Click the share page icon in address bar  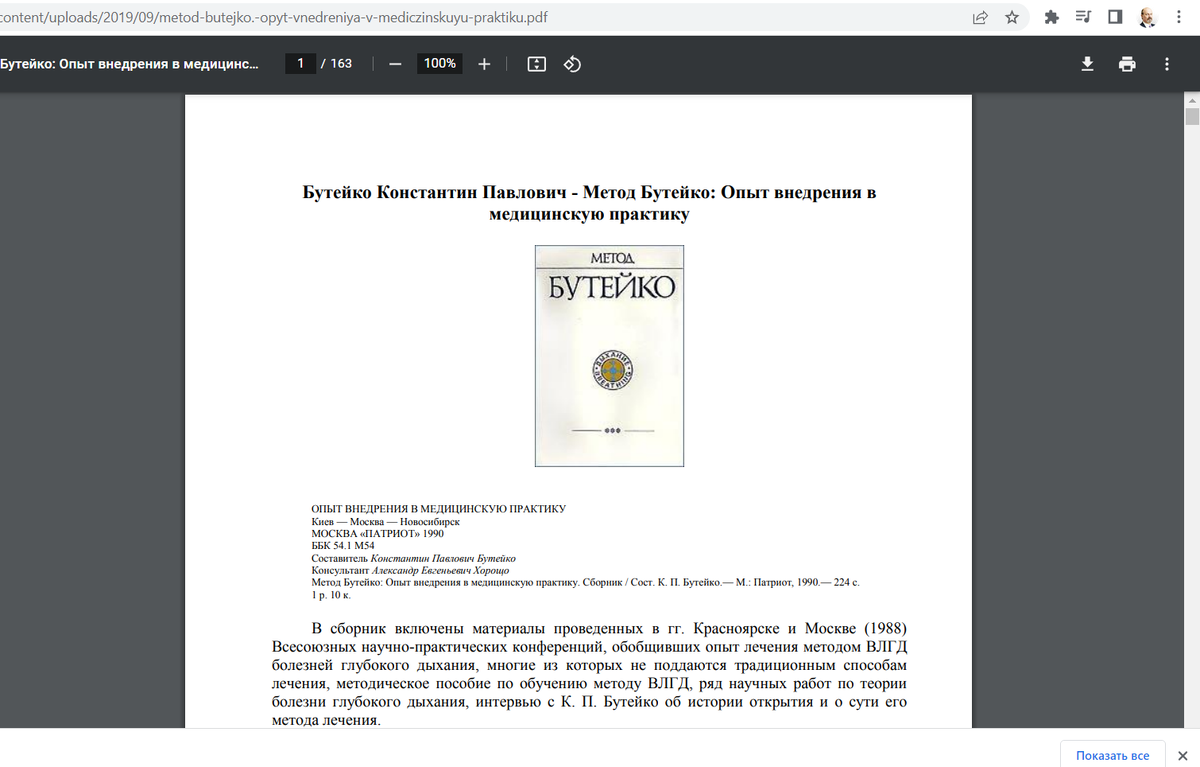(x=980, y=17)
